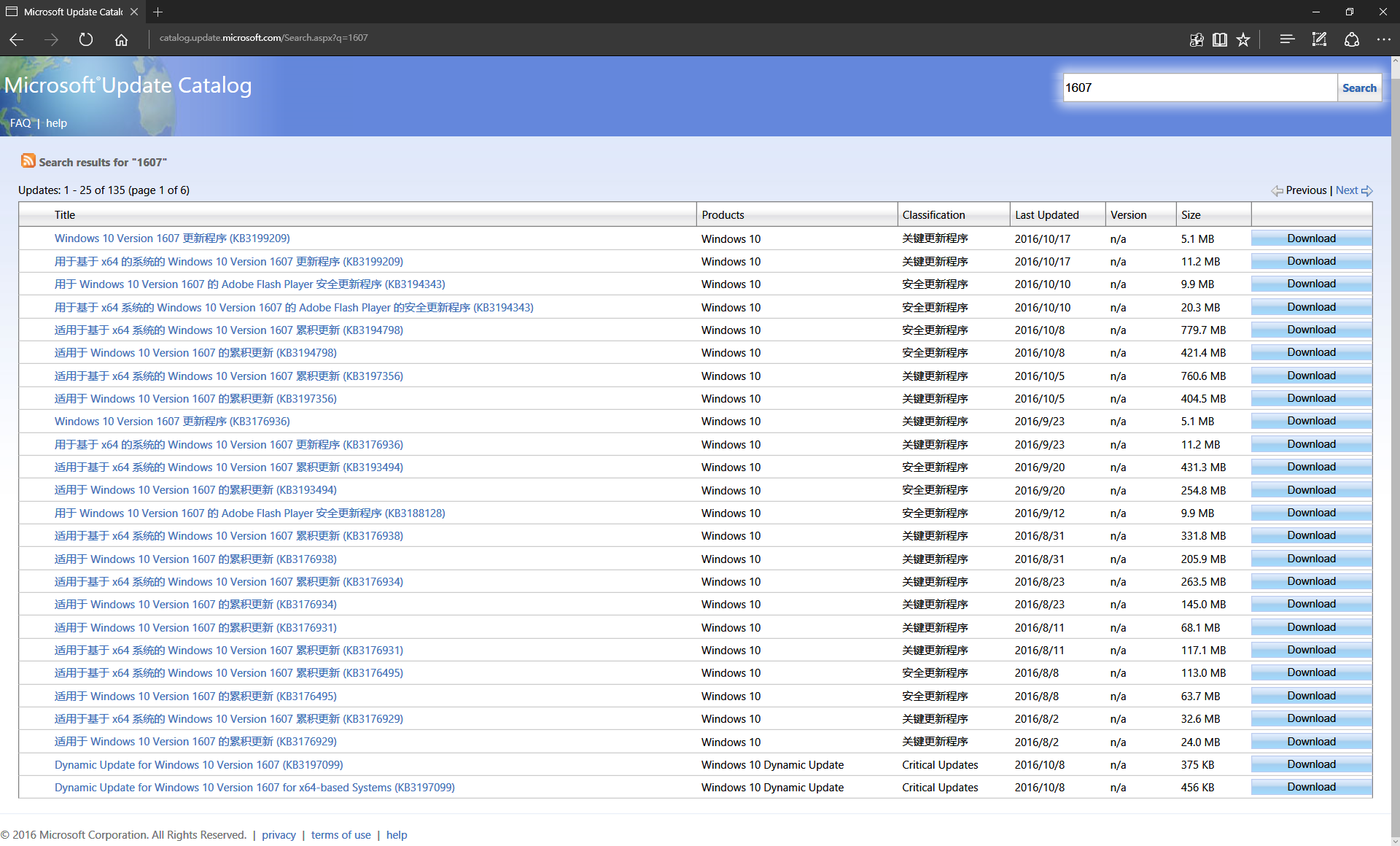Image resolution: width=1400 pixels, height=846 pixels.
Task: Download the 263.5 MB KB3176934 update
Action: click(x=1311, y=581)
